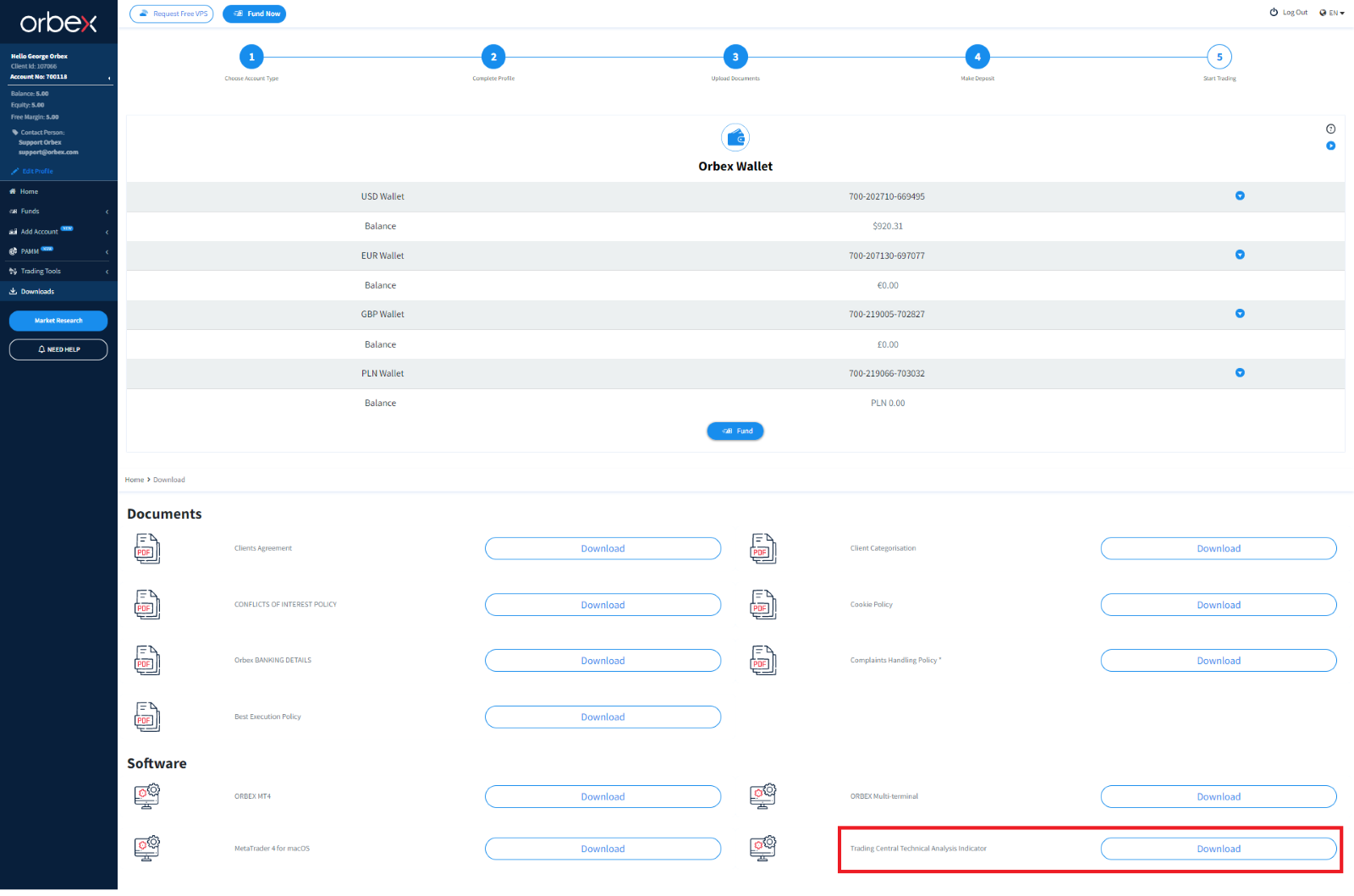Expand the Trading Tools sidebar menu
This screenshot has width=1354, height=896.
click(58, 271)
